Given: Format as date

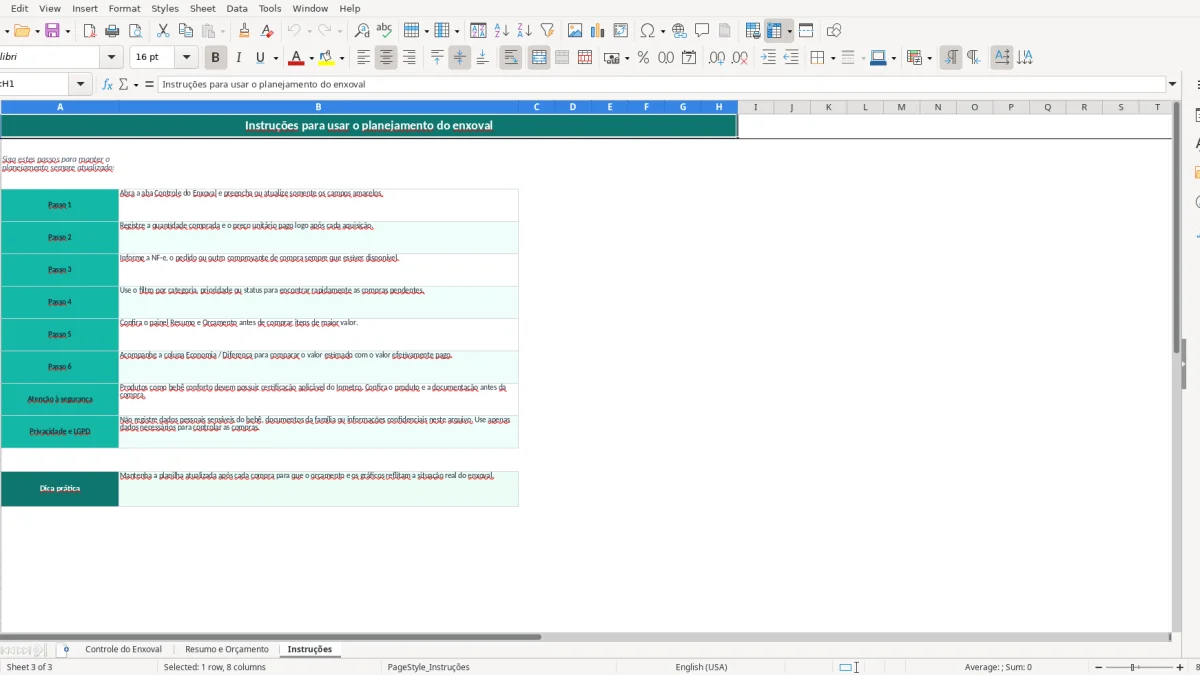Looking at the screenshot, I should click(x=689, y=58).
